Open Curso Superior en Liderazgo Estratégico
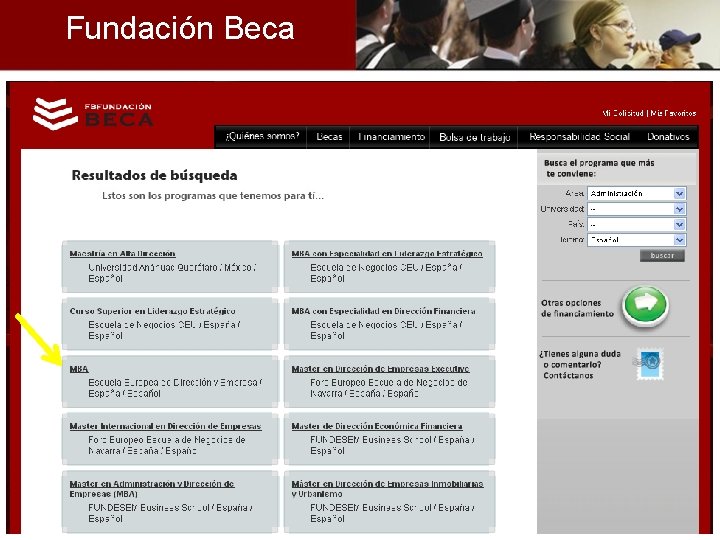The image size is (720, 540). pos(152,311)
